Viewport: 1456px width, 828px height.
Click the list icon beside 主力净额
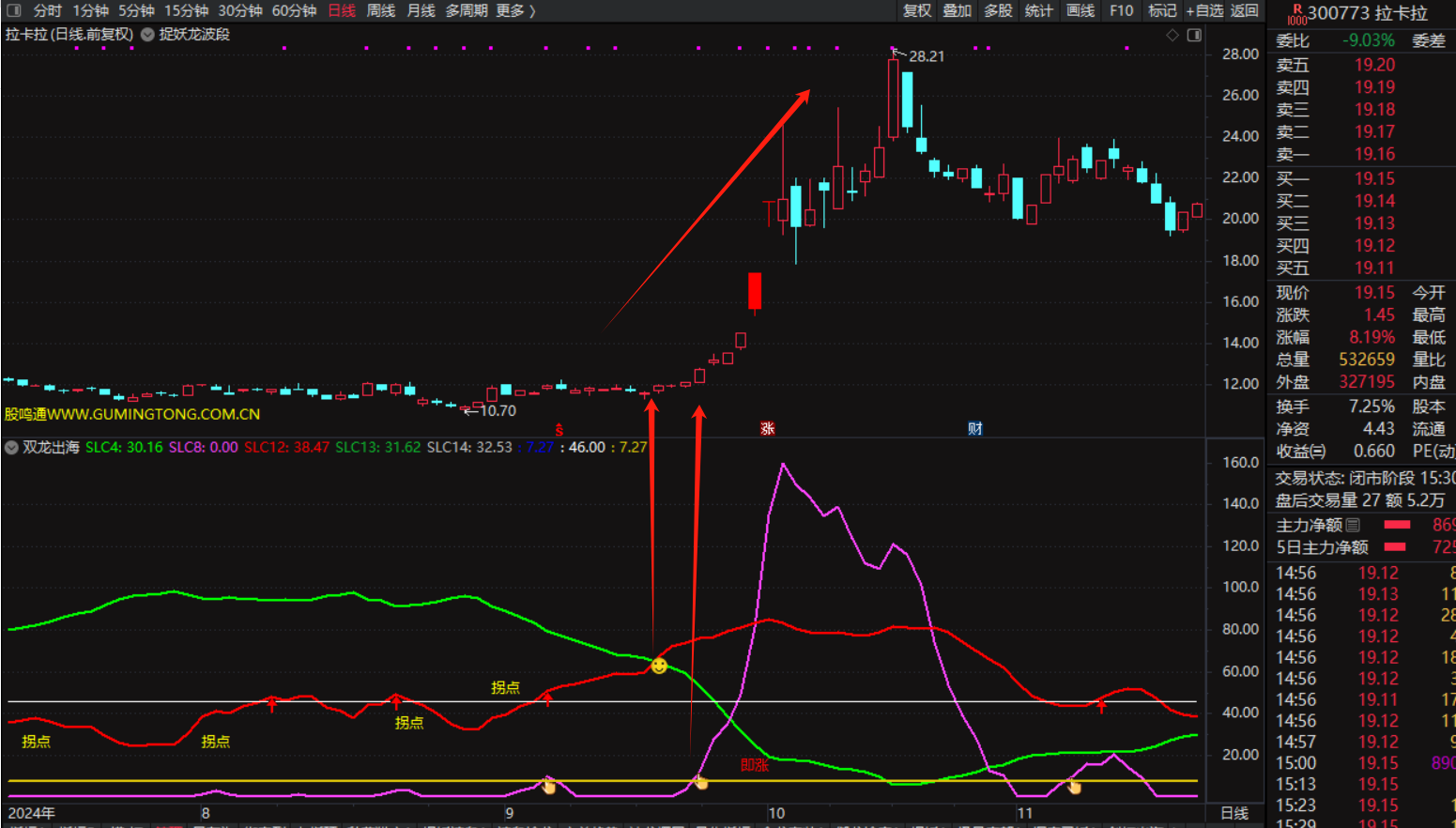1353,525
